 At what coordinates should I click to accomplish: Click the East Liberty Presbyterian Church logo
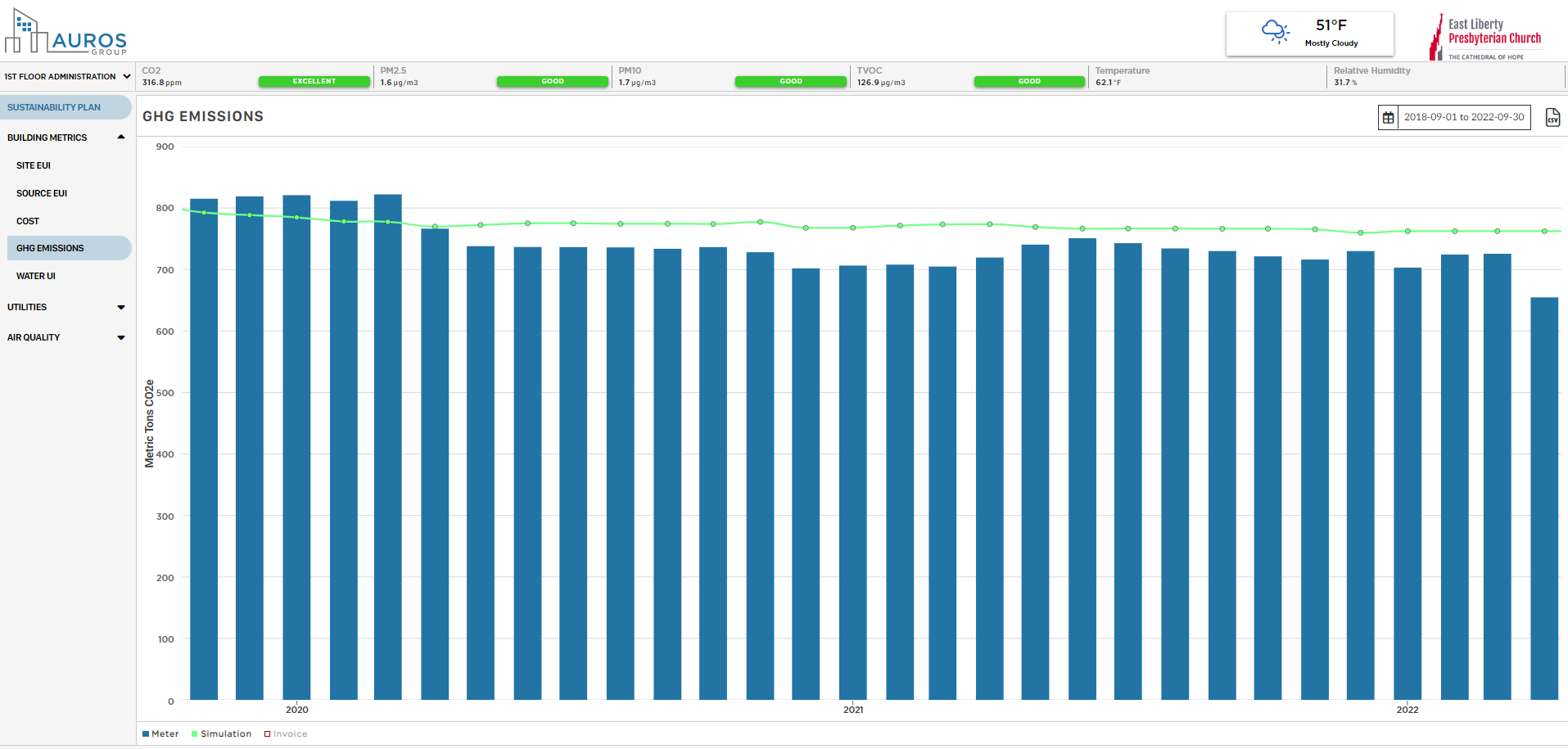tap(1485, 38)
